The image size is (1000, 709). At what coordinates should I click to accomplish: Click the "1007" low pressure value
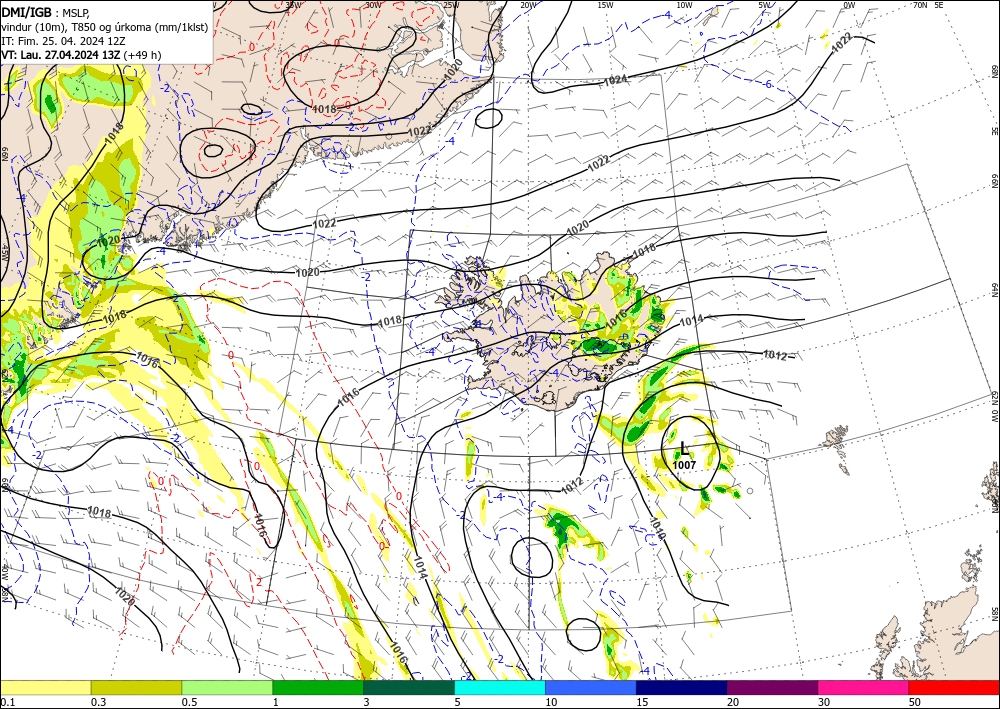(x=684, y=465)
